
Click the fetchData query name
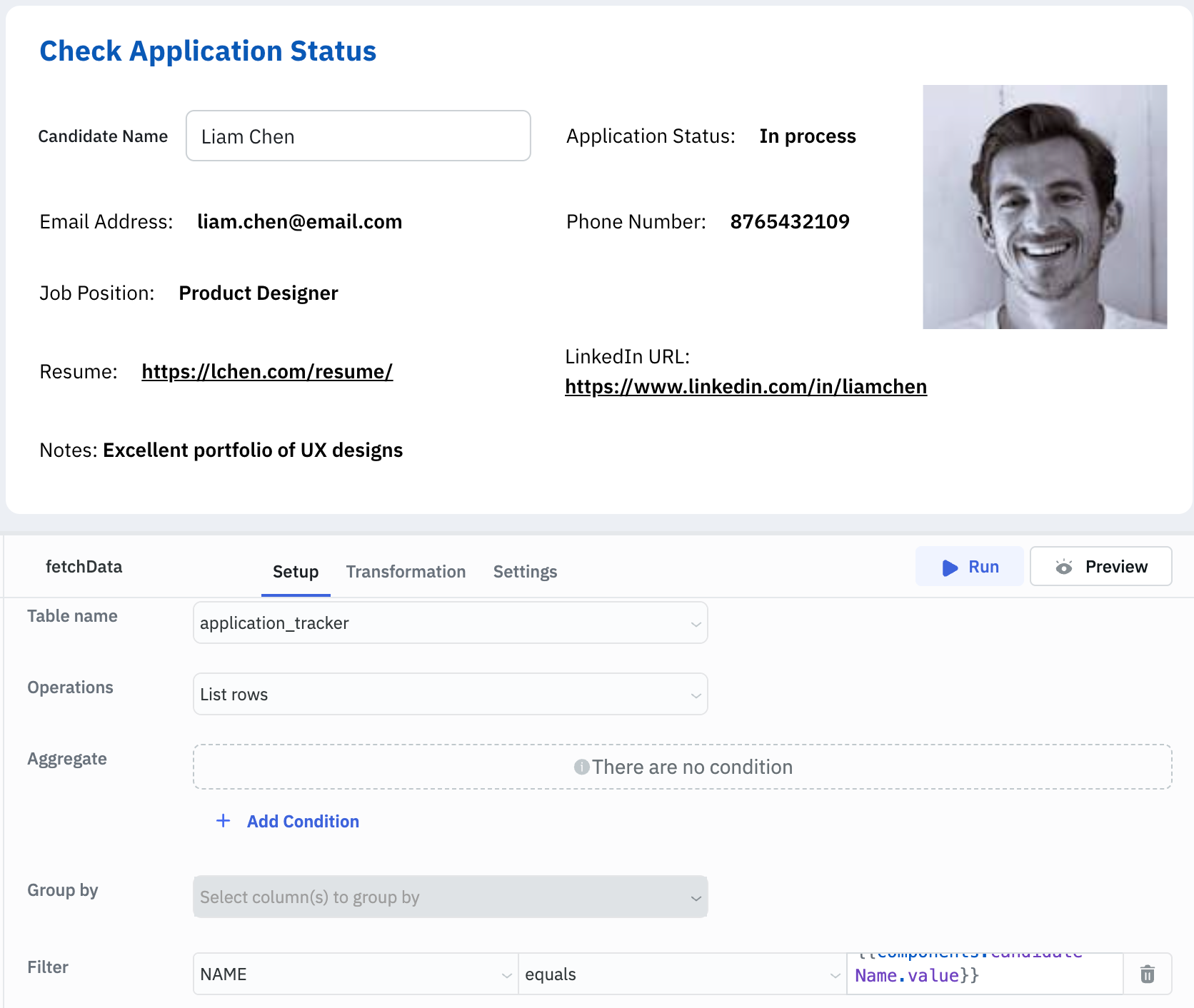click(x=84, y=567)
